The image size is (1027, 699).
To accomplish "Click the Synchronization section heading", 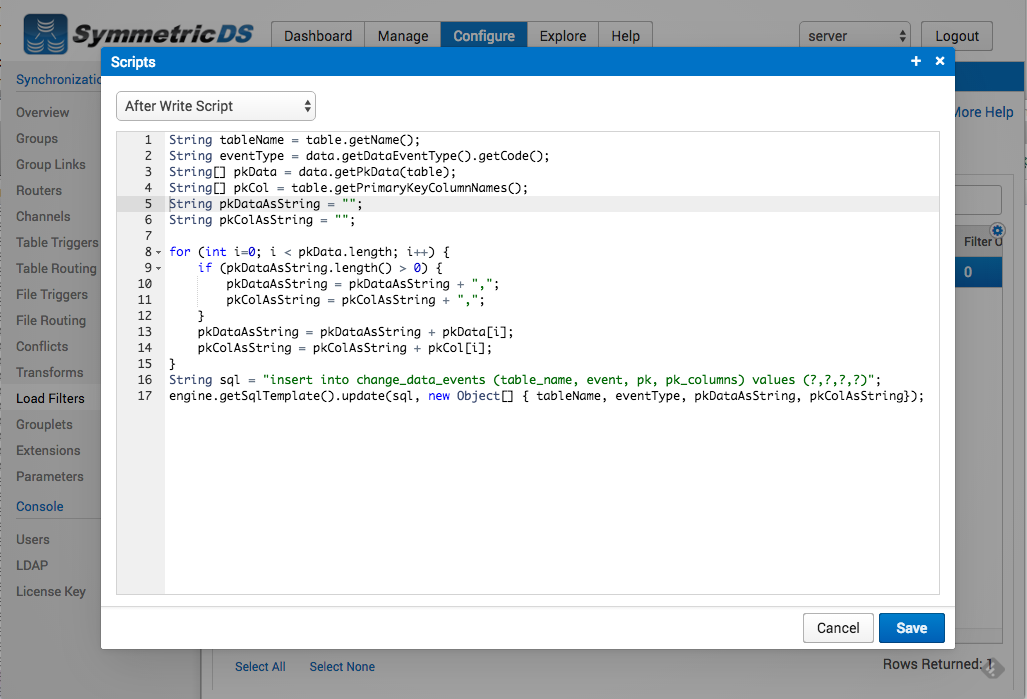I will click(58, 79).
